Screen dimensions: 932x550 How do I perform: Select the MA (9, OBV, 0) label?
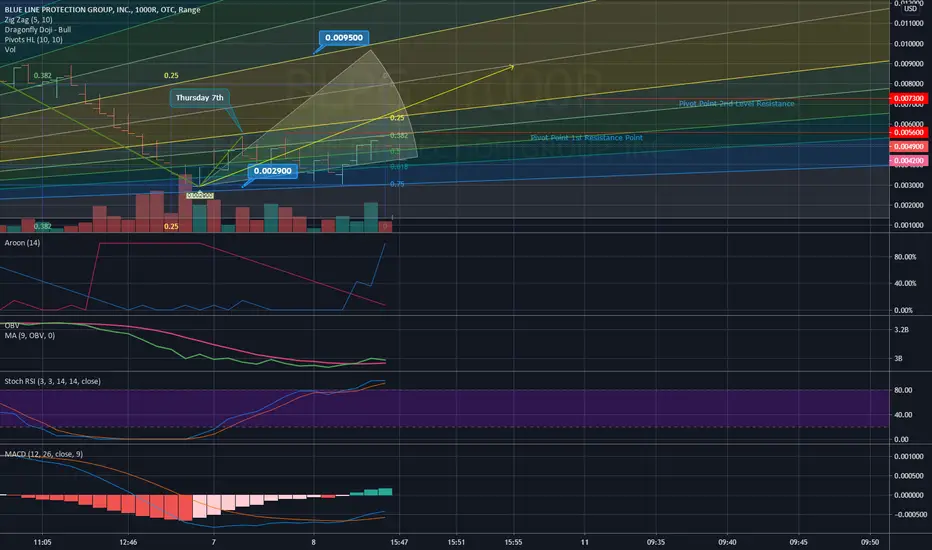30,335
